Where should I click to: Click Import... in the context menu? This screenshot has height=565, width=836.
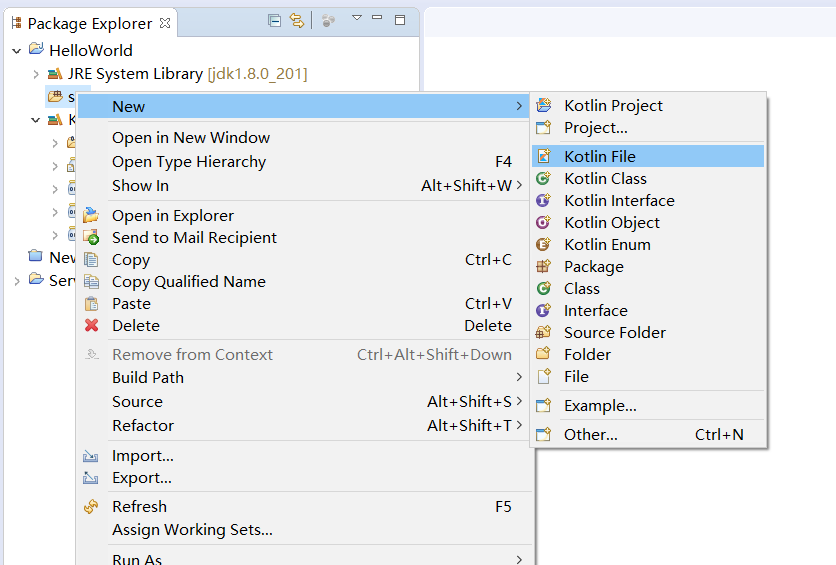[x=142, y=455]
